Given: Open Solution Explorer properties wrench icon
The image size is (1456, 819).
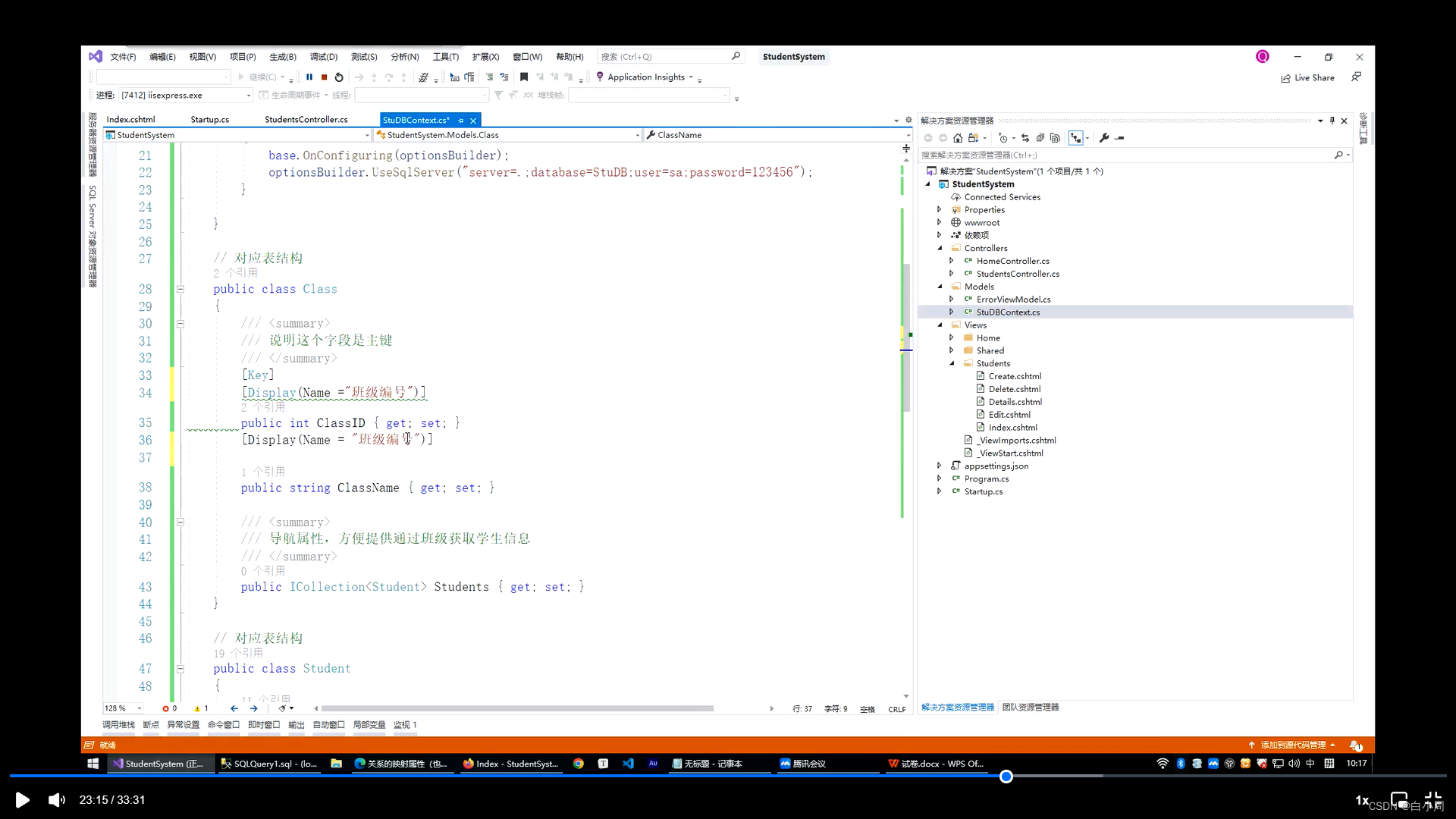Looking at the screenshot, I should [x=1104, y=138].
